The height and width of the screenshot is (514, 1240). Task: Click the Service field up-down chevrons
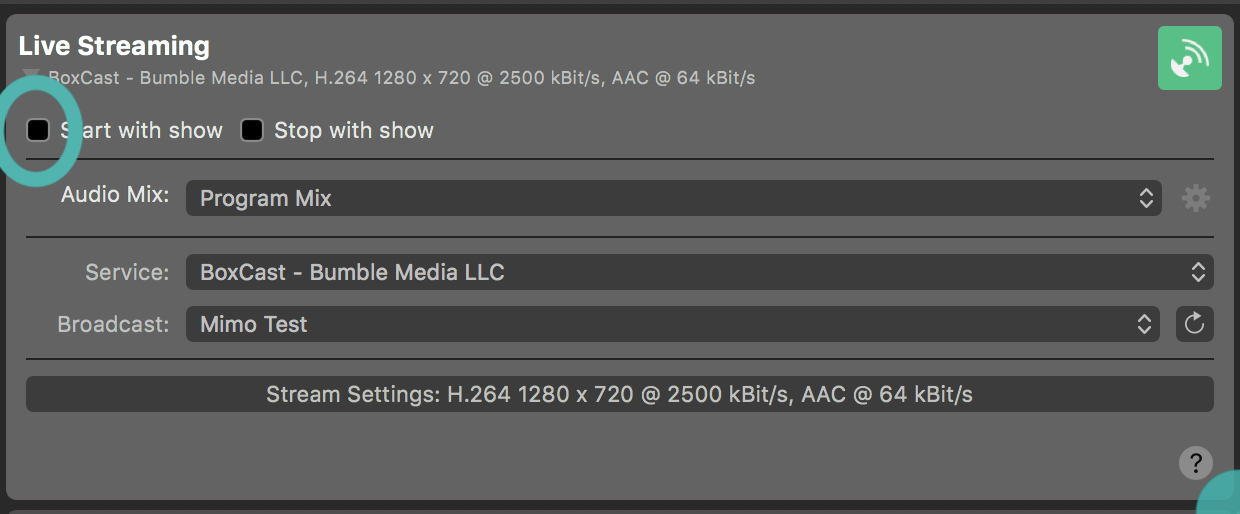[x=1197, y=272]
